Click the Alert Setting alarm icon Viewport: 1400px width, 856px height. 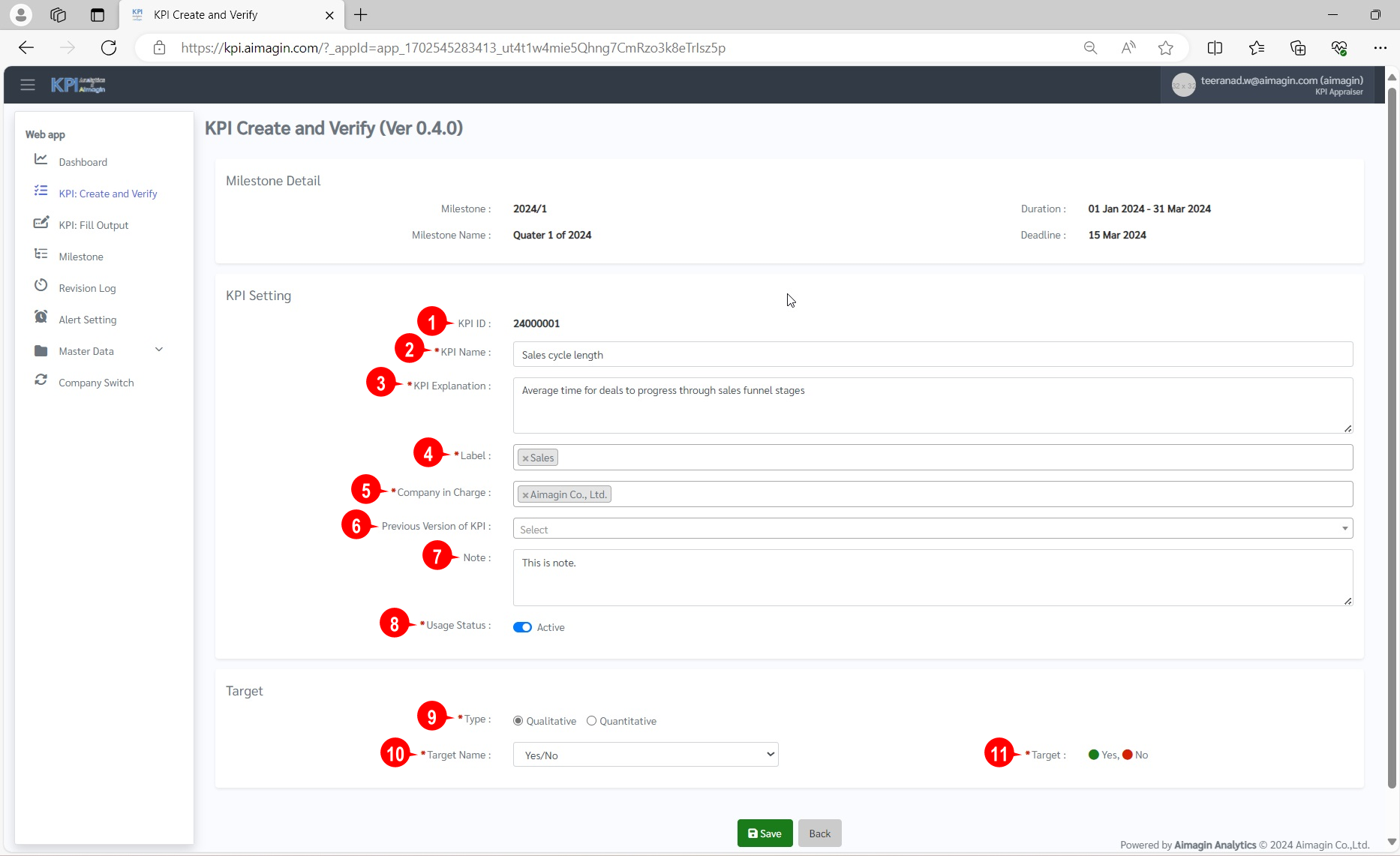pyautogui.click(x=41, y=317)
